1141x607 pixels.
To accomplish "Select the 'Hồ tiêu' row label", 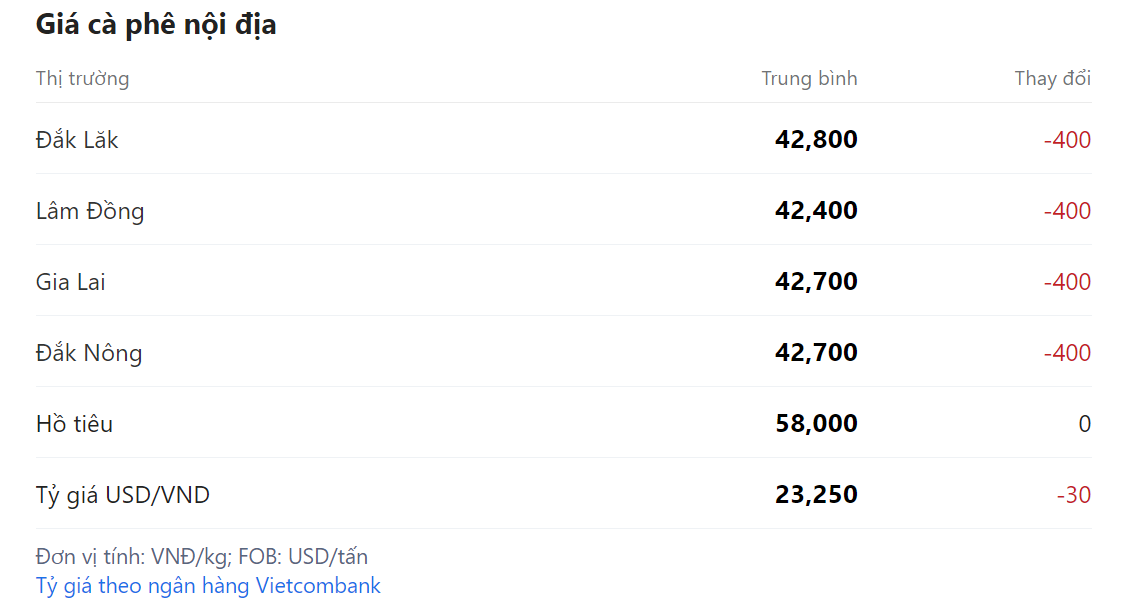I will coord(74,424).
